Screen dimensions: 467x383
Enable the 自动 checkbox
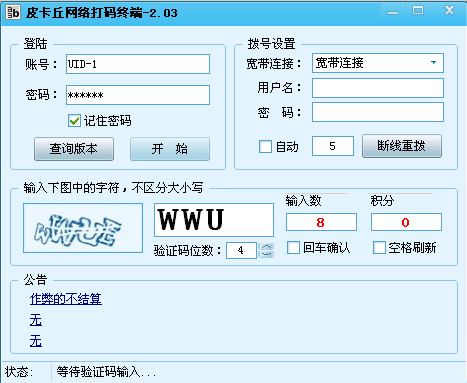pos(265,146)
